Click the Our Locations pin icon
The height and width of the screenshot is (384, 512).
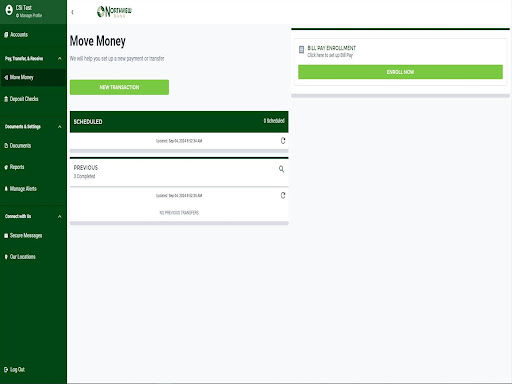[x=6, y=257]
